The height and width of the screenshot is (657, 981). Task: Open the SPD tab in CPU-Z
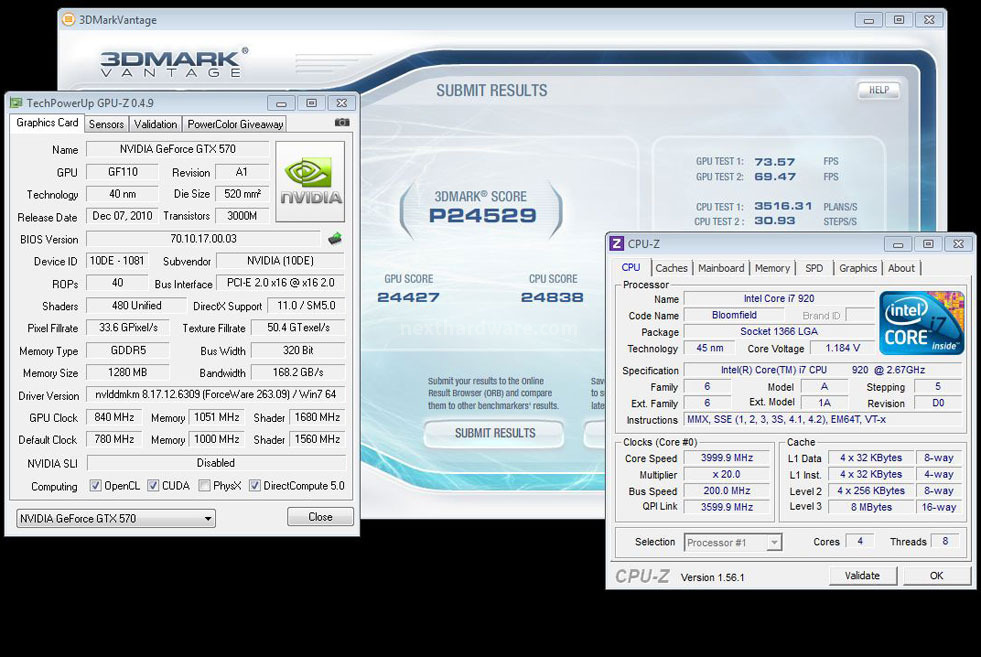pos(814,268)
